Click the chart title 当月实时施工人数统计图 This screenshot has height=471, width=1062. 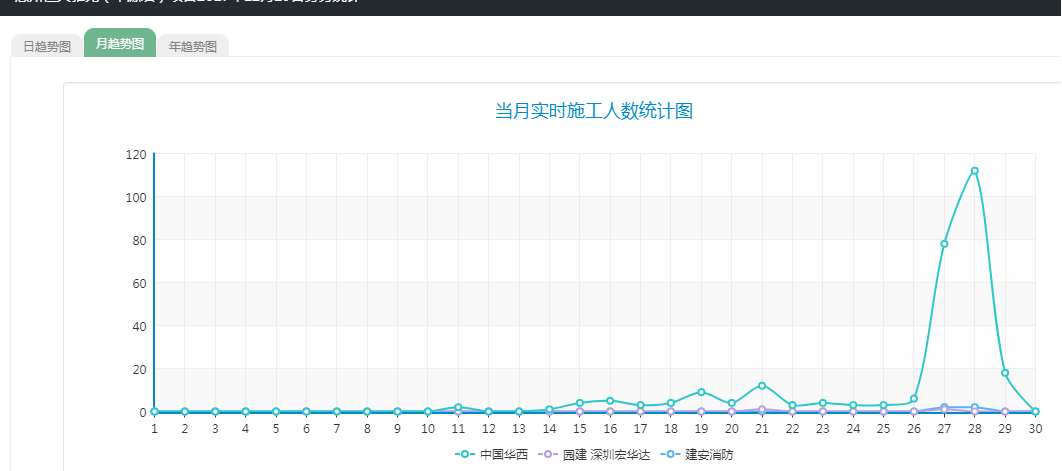(594, 111)
